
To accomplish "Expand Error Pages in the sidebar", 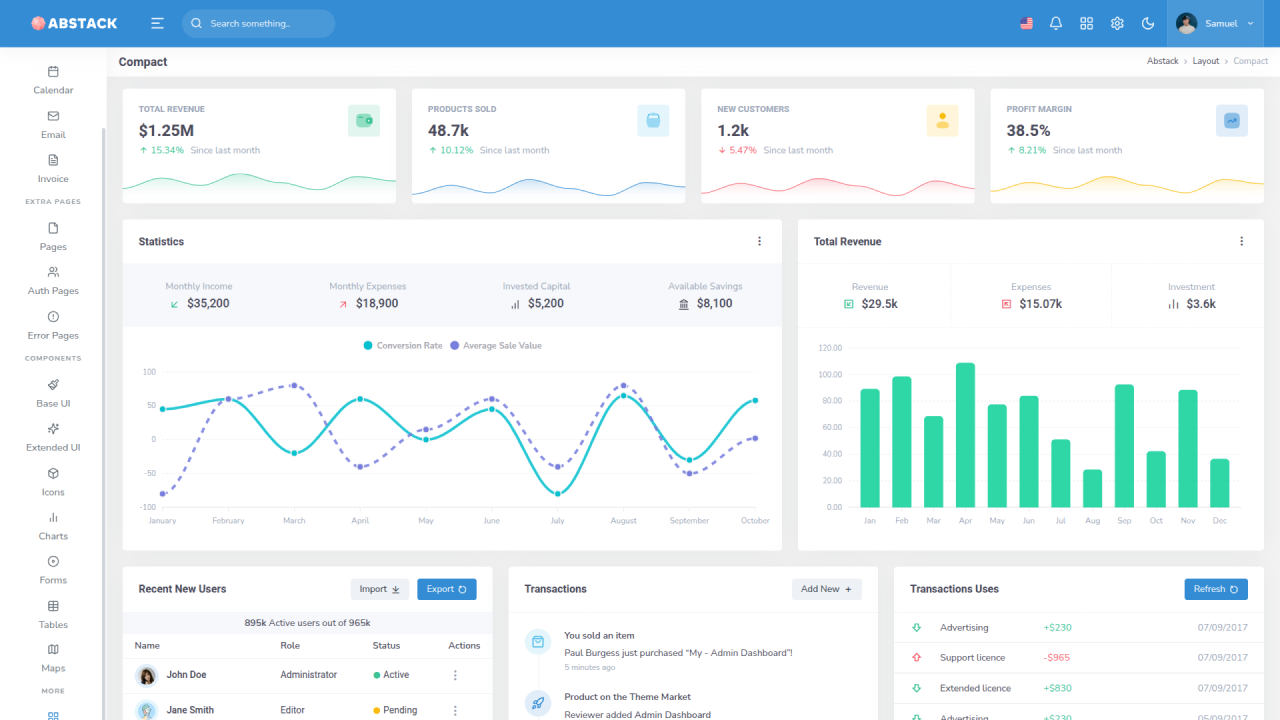I will (x=53, y=326).
